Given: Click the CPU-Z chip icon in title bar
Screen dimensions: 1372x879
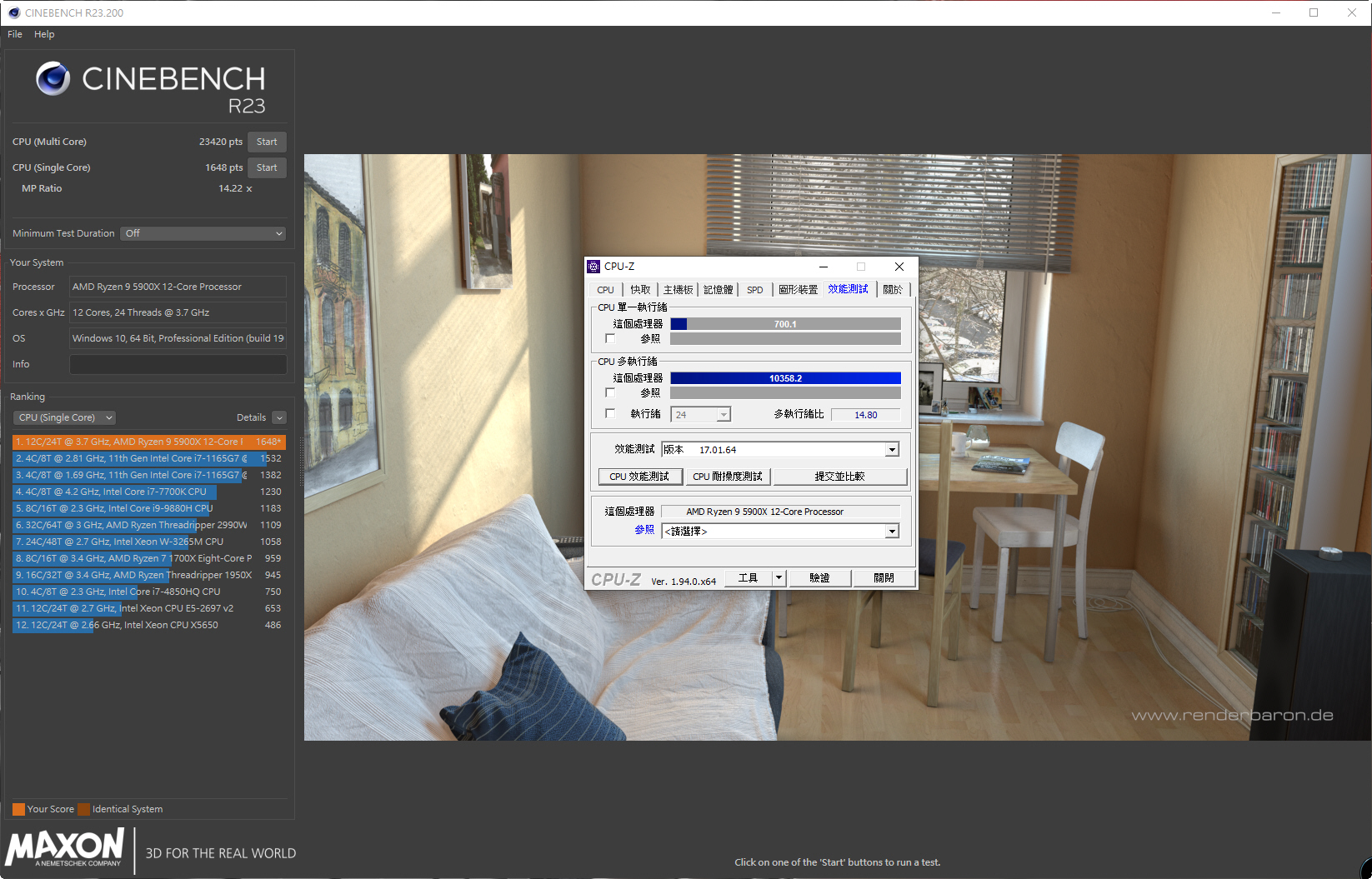Looking at the screenshot, I should [593, 267].
